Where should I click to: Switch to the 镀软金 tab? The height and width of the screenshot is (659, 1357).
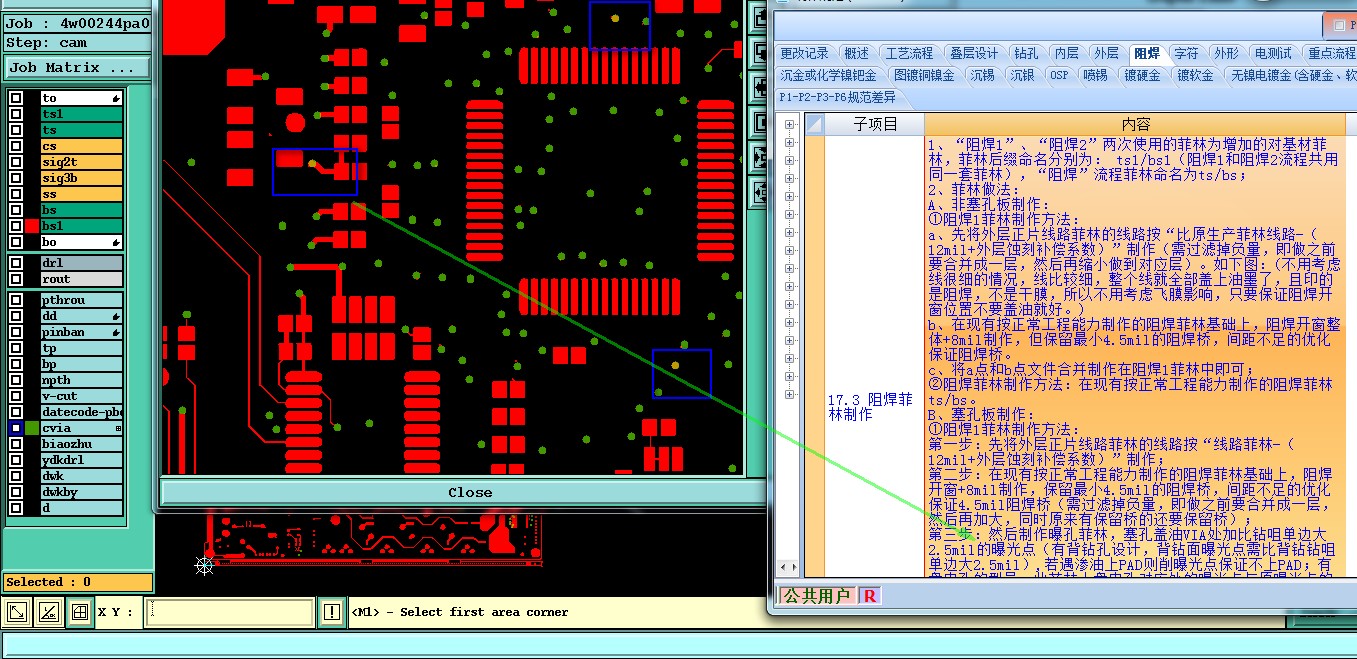(1195, 75)
